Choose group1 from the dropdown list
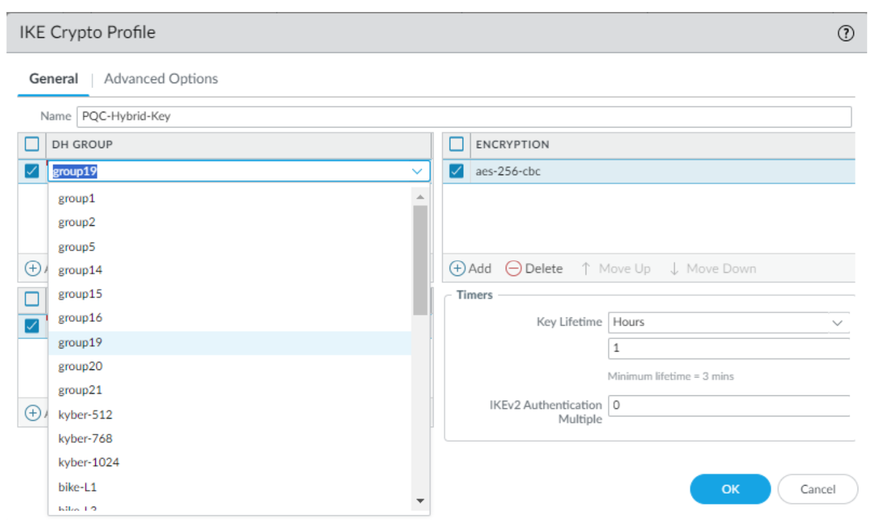The image size is (875, 523). point(229,198)
